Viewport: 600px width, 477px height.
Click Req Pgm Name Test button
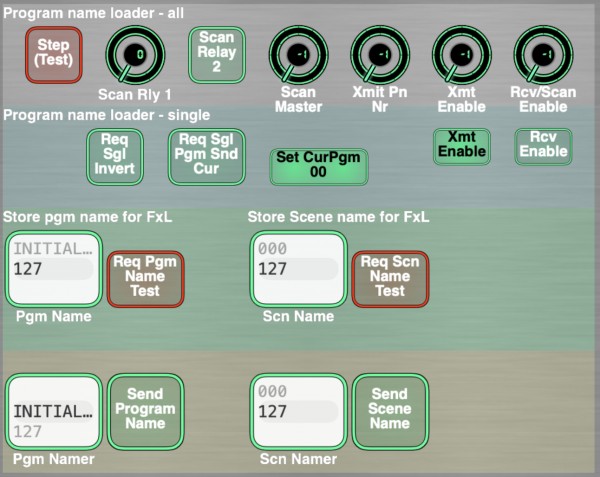[145, 279]
